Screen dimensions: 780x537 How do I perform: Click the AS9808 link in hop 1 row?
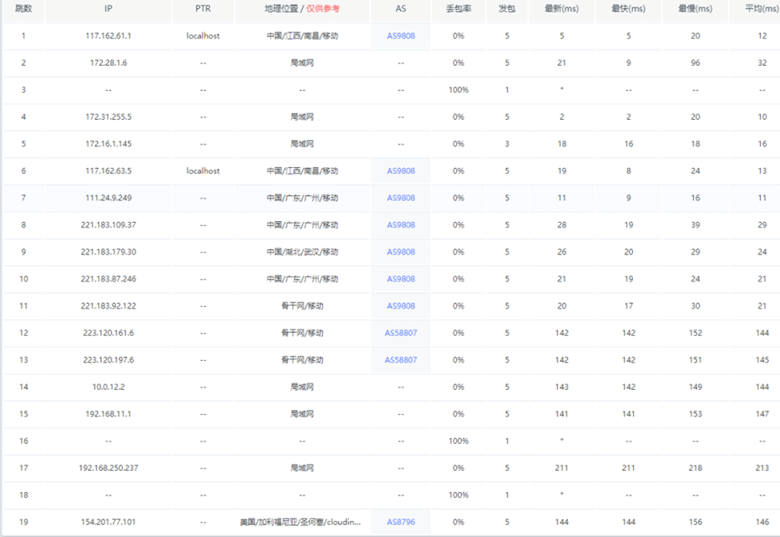coord(400,36)
